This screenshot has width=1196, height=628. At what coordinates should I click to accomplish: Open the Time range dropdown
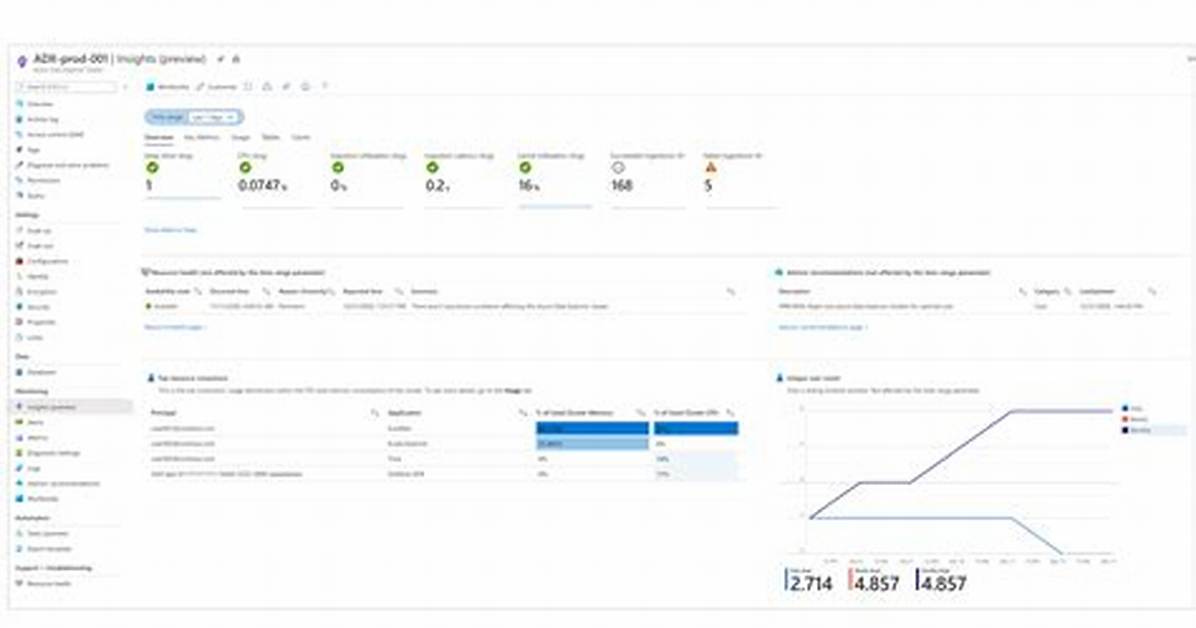pos(195,117)
